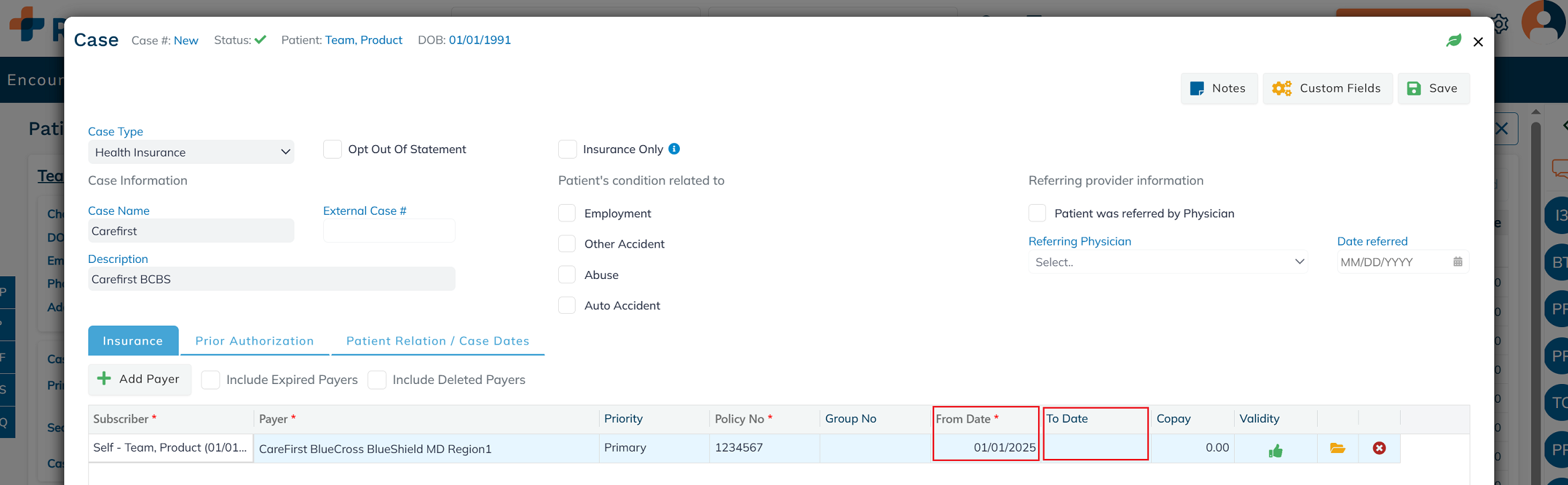The image size is (1568, 485).
Task: Open Patient Relation / Case Dates tab
Action: 438,341
